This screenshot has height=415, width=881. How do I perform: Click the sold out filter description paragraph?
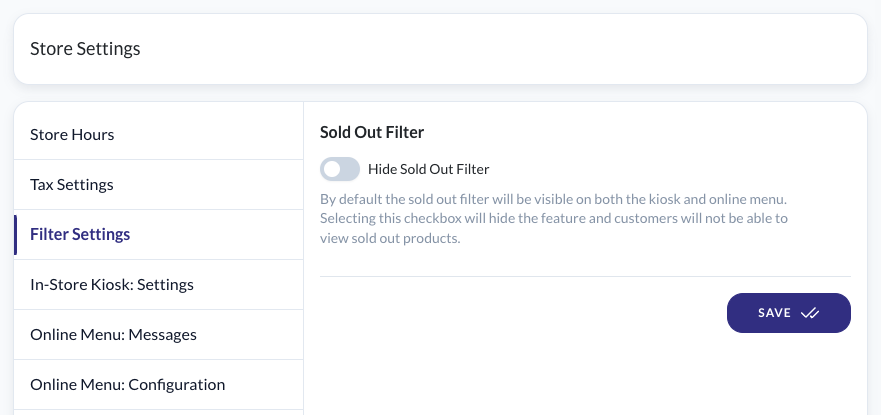click(554, 219)
